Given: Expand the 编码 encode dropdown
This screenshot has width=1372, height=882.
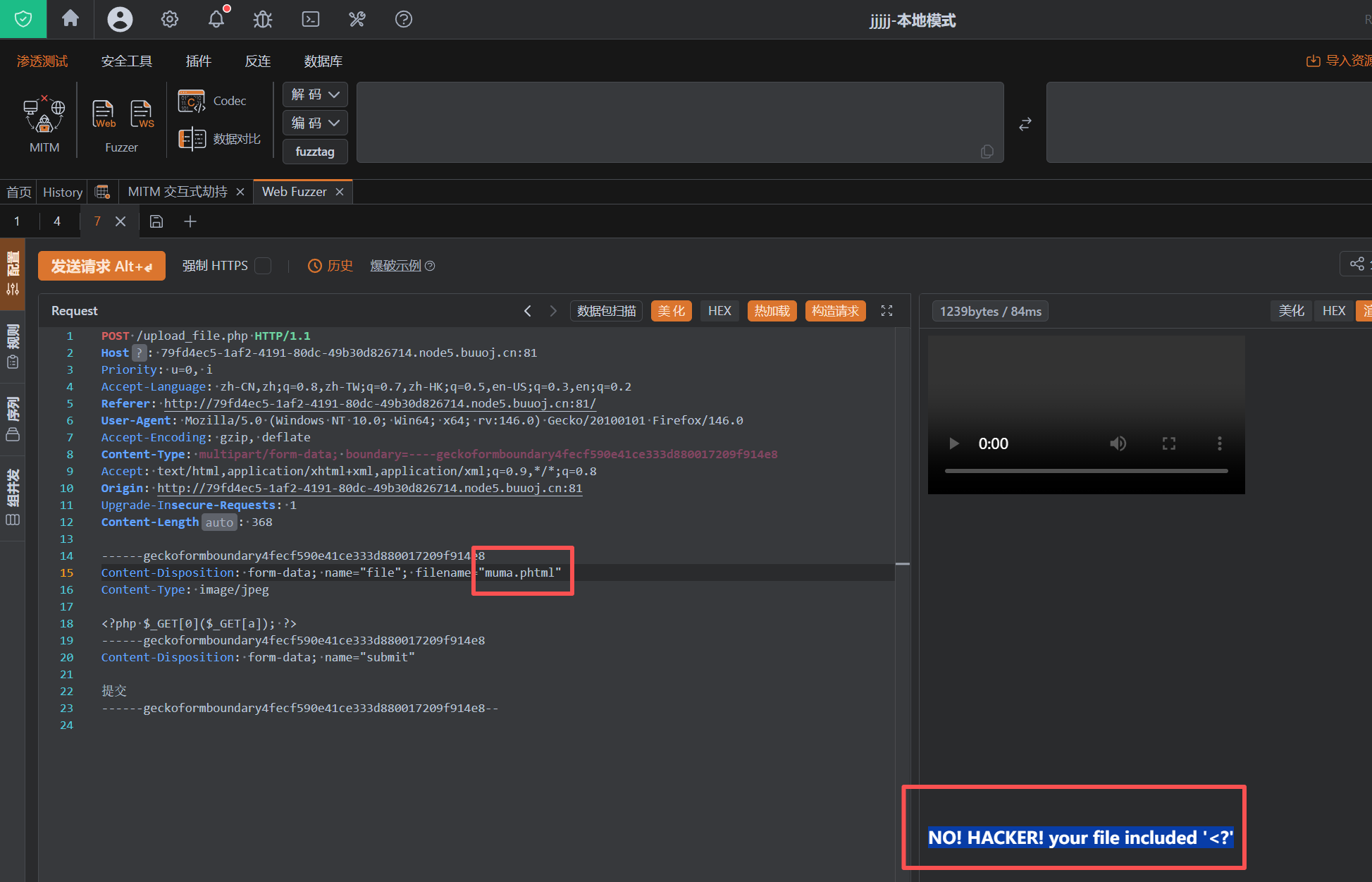Looking at the screenshot, I should tap(315, 123).
